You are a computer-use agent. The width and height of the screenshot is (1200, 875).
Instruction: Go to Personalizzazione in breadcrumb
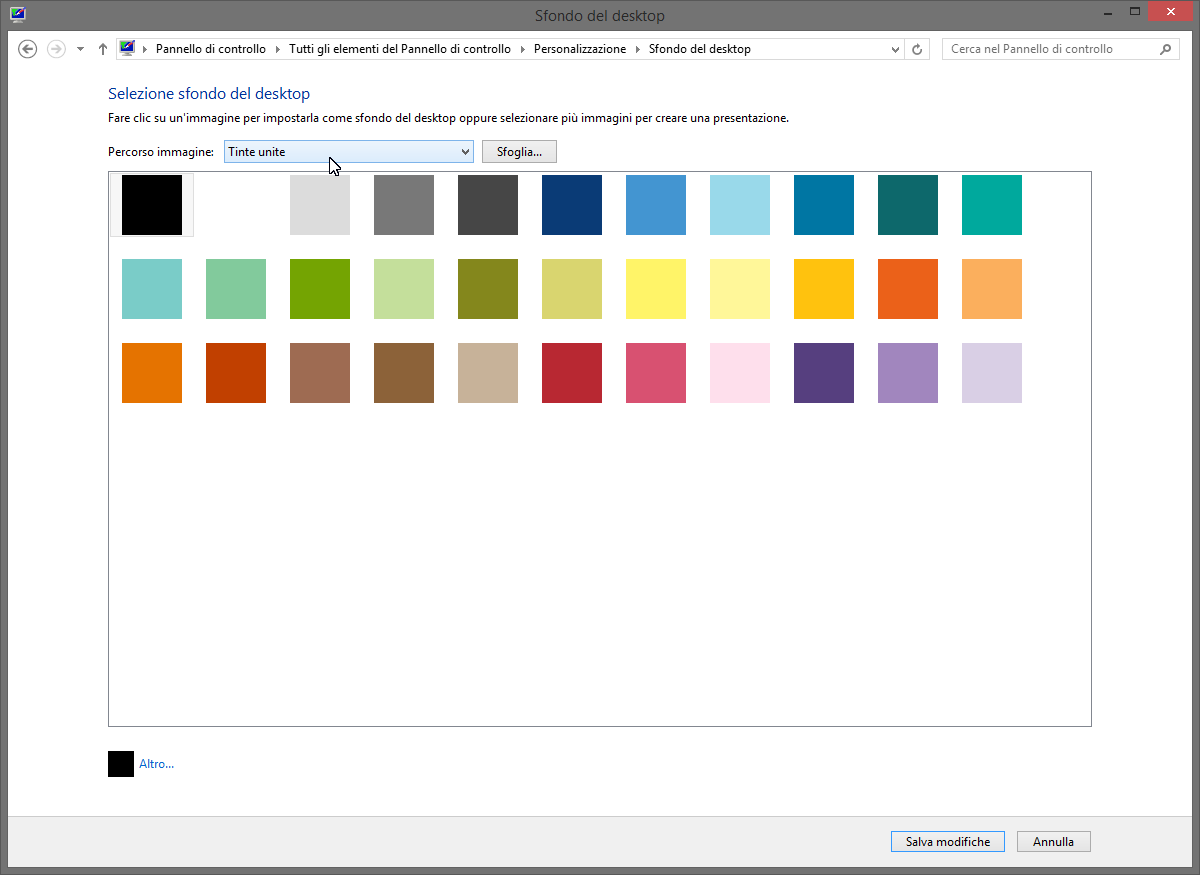[x=579, y=49]
